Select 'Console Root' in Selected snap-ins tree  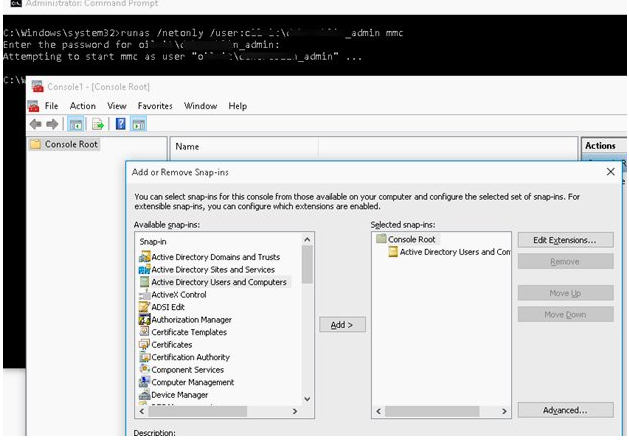point(412,239)
